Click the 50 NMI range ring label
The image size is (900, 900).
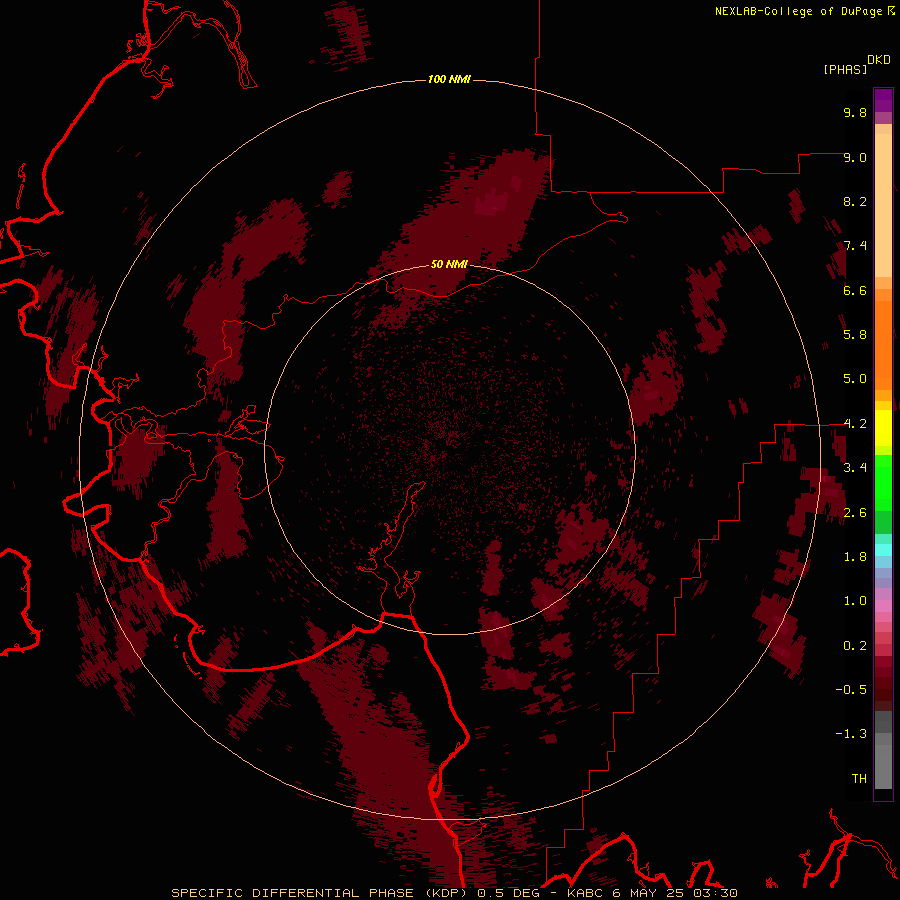(449, 264)
